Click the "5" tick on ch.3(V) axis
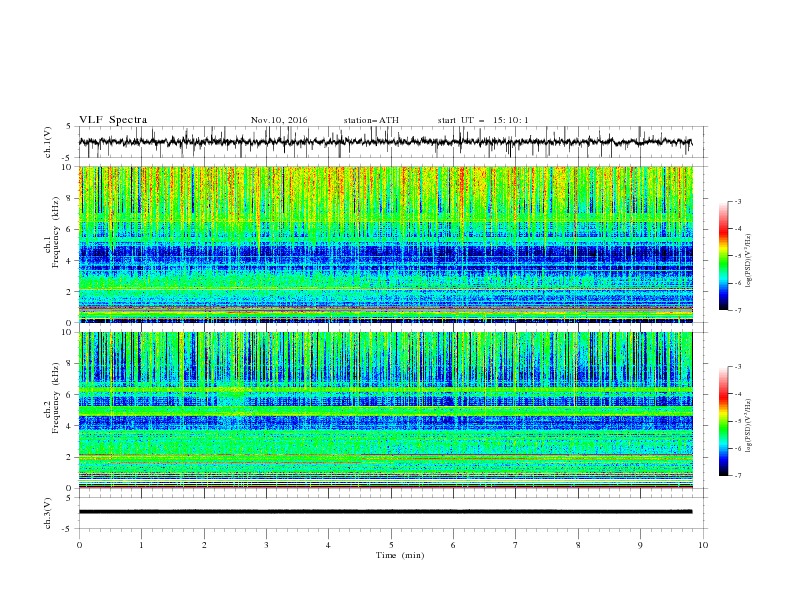The height and width of the screenshot is (612, 792). [69, 498]
